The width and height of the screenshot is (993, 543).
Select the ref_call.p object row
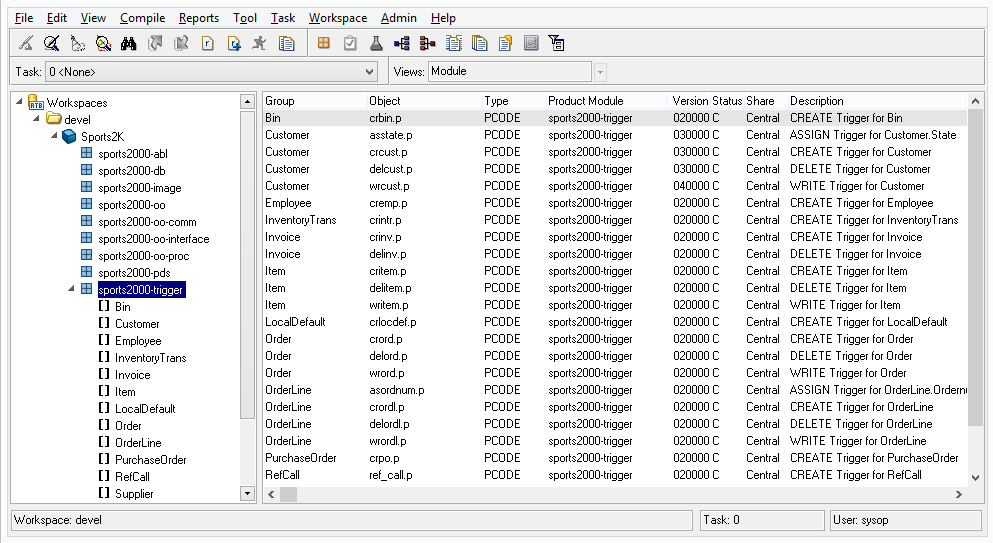615,475
